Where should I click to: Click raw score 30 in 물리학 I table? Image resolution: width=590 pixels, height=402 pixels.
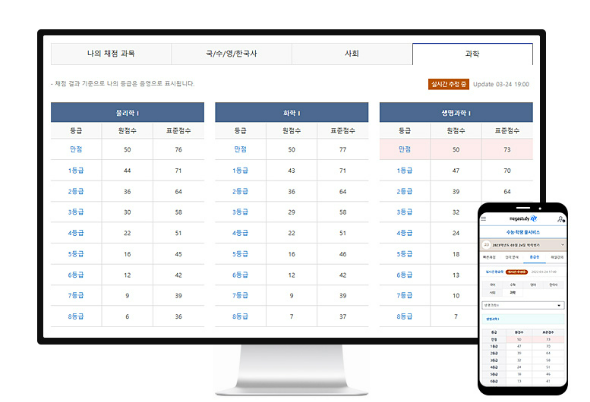(127, 212)
